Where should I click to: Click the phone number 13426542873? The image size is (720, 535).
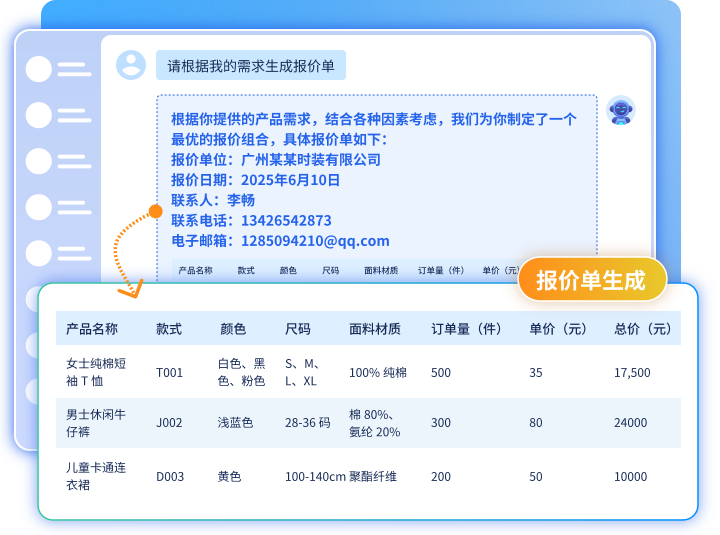click(286, 221)
